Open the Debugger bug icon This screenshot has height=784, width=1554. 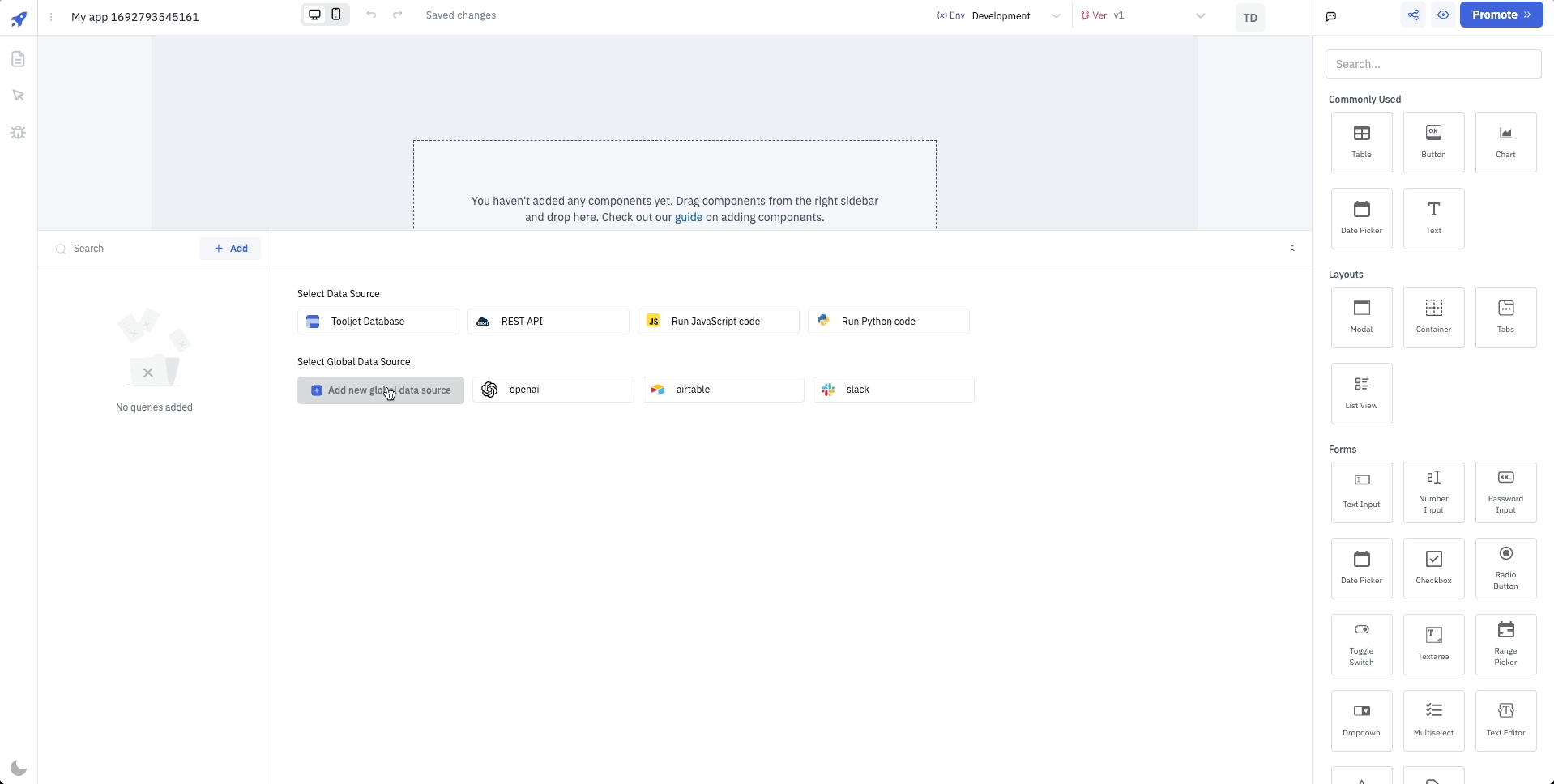point(18,132)
